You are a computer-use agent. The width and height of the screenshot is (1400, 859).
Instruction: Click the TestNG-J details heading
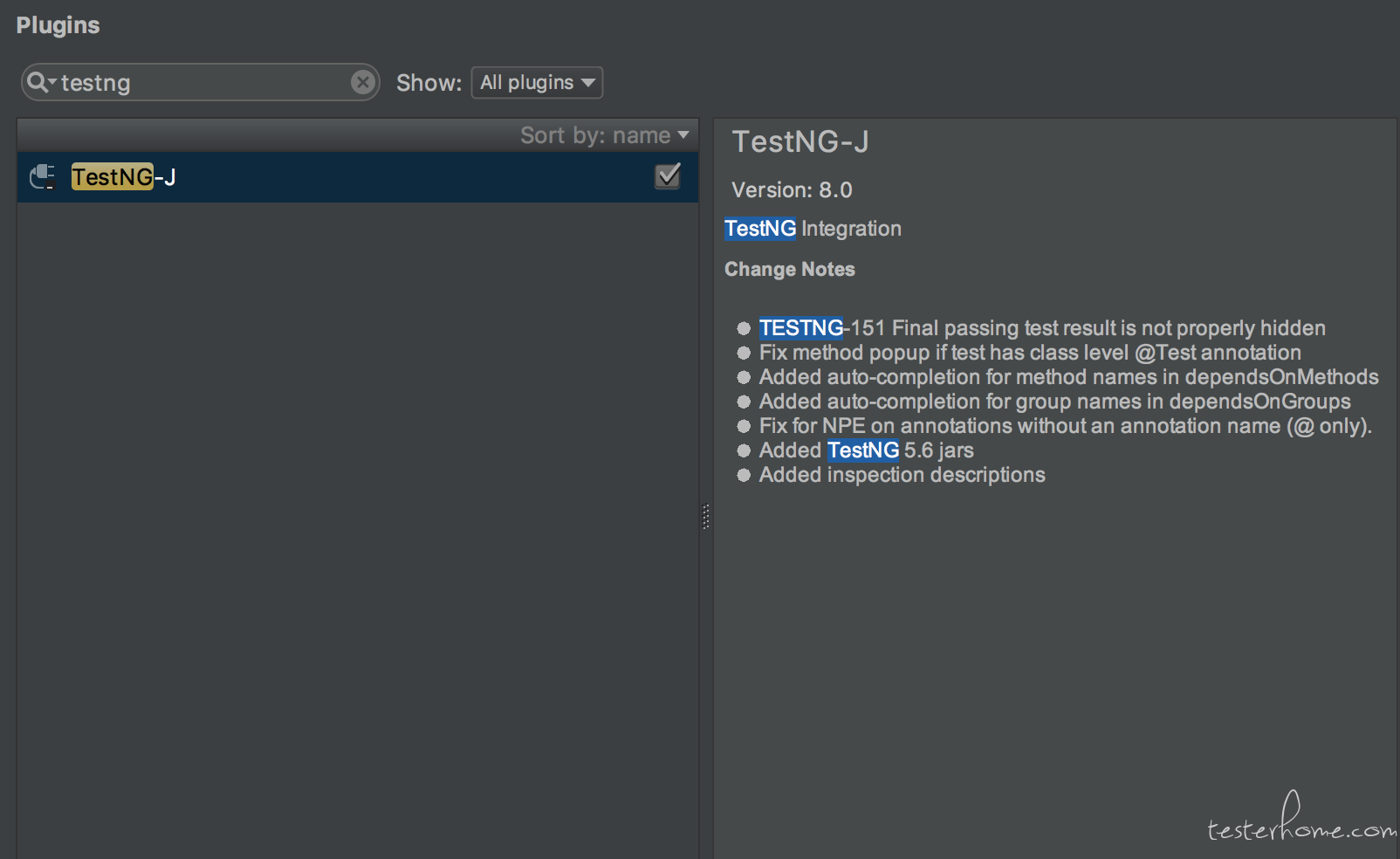800,141
